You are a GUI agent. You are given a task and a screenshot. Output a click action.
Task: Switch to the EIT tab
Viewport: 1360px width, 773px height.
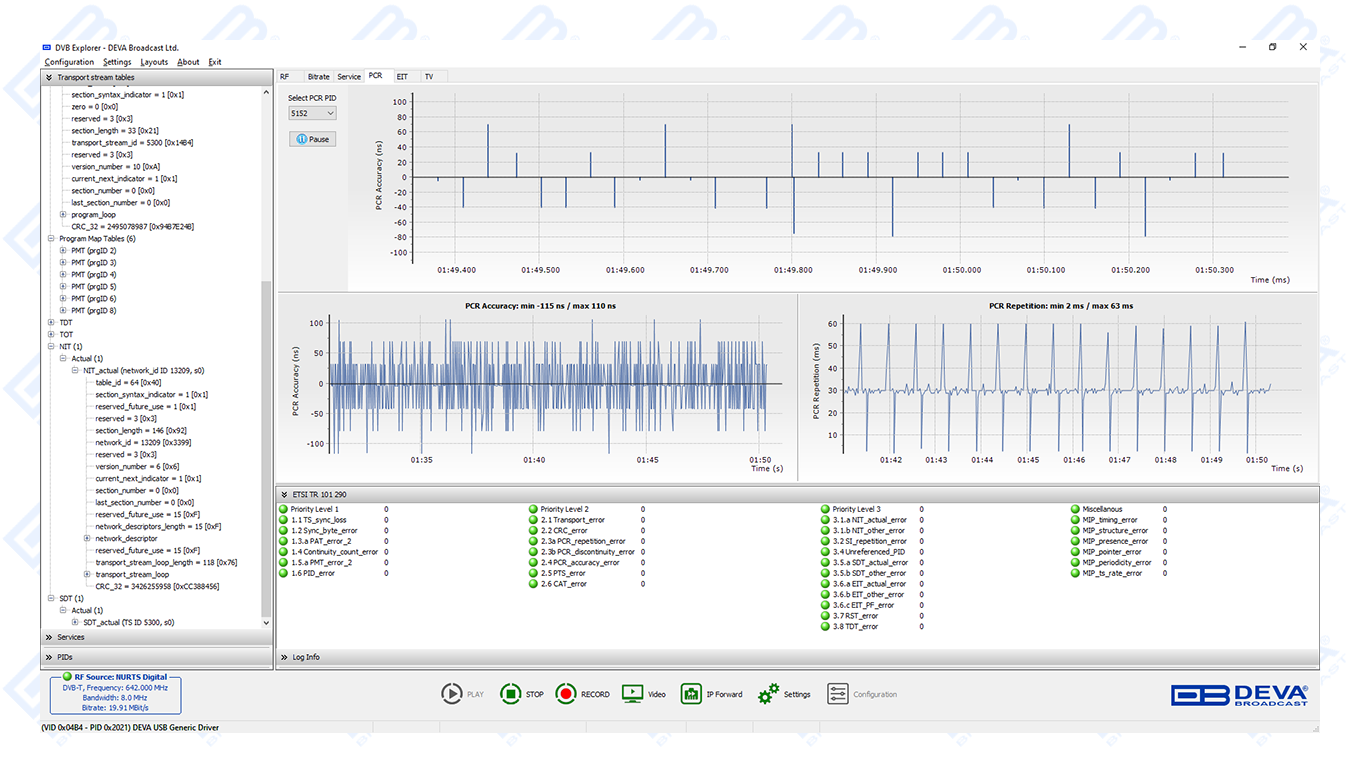tap(402, 77)
